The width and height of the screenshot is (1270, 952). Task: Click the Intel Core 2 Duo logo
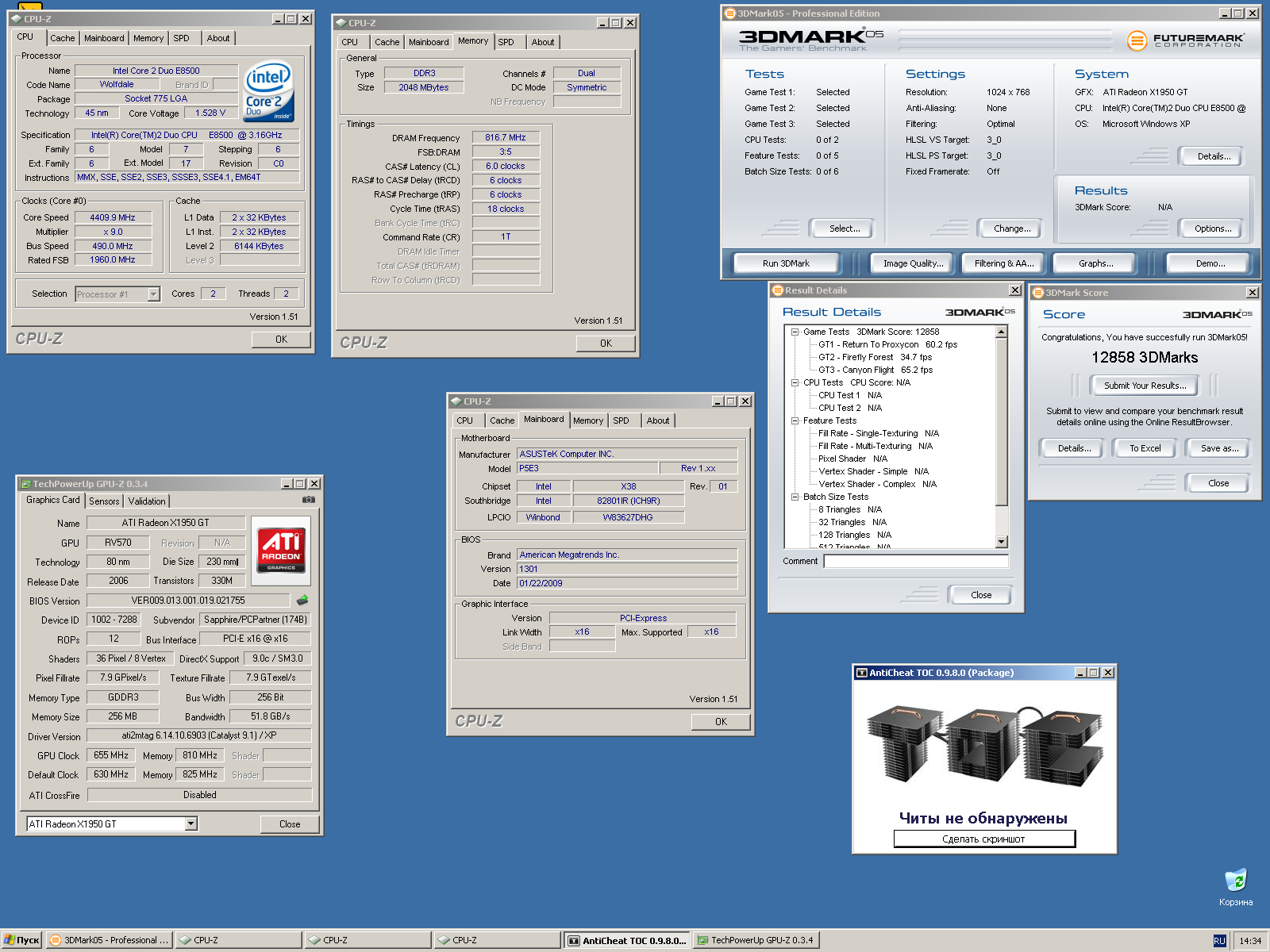269,91
